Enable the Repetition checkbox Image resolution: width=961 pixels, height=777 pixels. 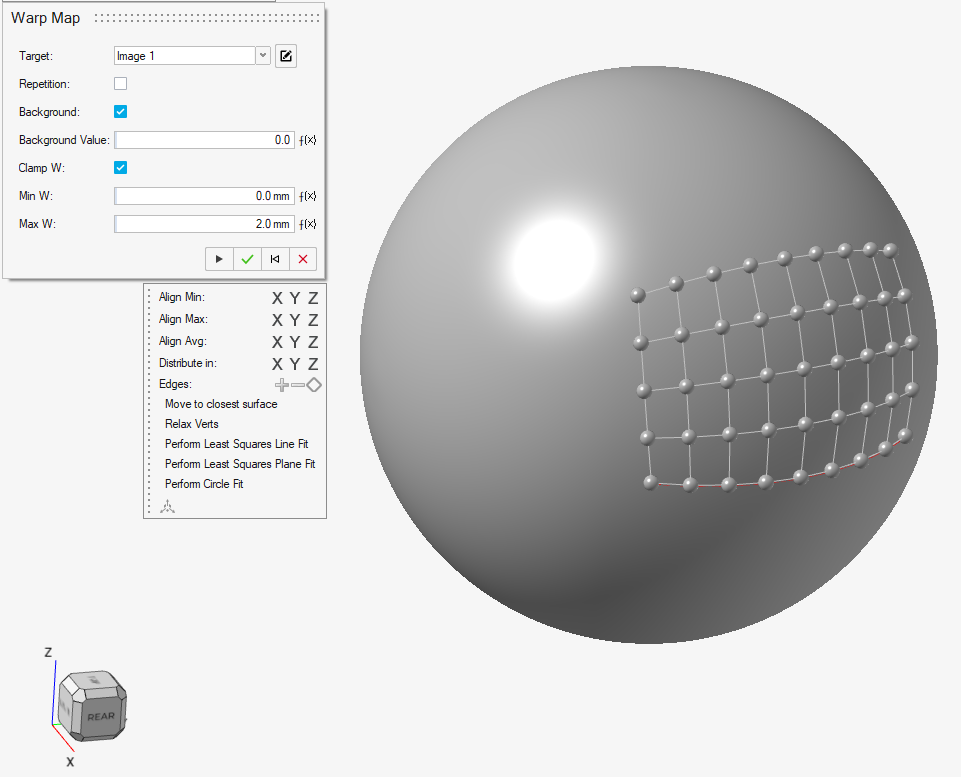(120, 84)
